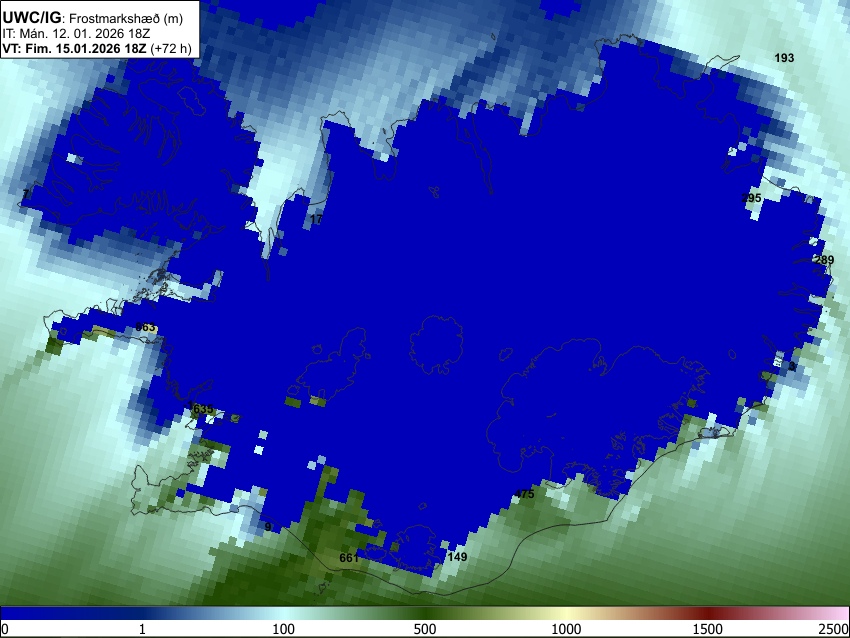Click the title 'UWC/IG: Frostmarkshæð (m)'
Viewport: 850px width, 638px height.
pyautogui.click(x=93, y=18)
